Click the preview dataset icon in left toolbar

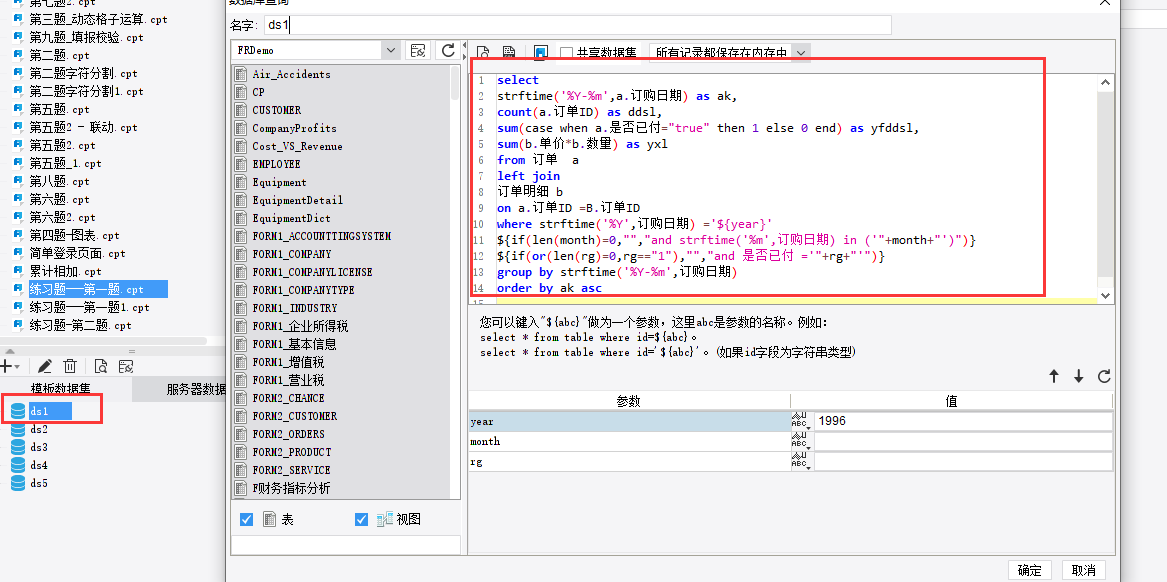click(x=101, y=367)
